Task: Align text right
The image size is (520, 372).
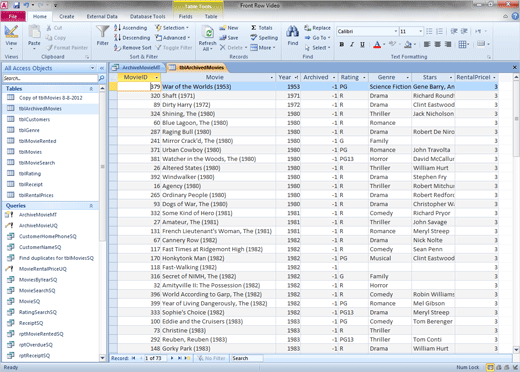Action: (448, 44)
